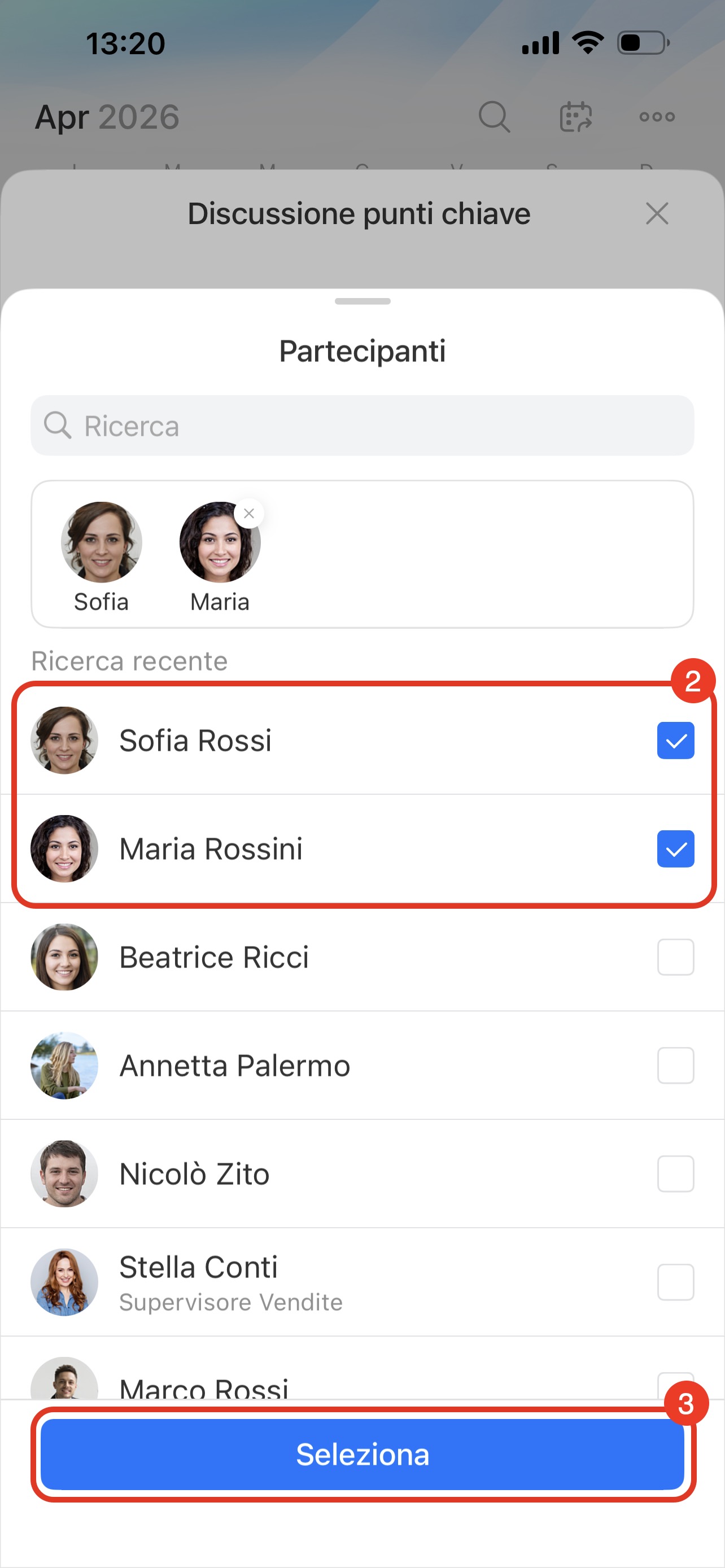Uncheck the Sofia Rossi checkbox

click(x=675, y=740)
